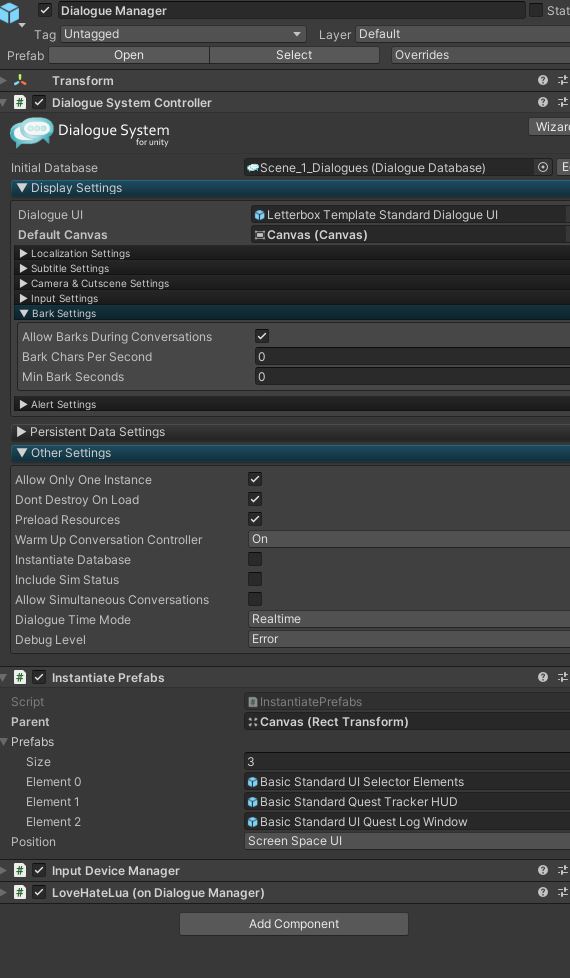The height and width of the screenshot is (978, 570).
Task: Click Input Device Manager script icon
Action: click(20, 870)
